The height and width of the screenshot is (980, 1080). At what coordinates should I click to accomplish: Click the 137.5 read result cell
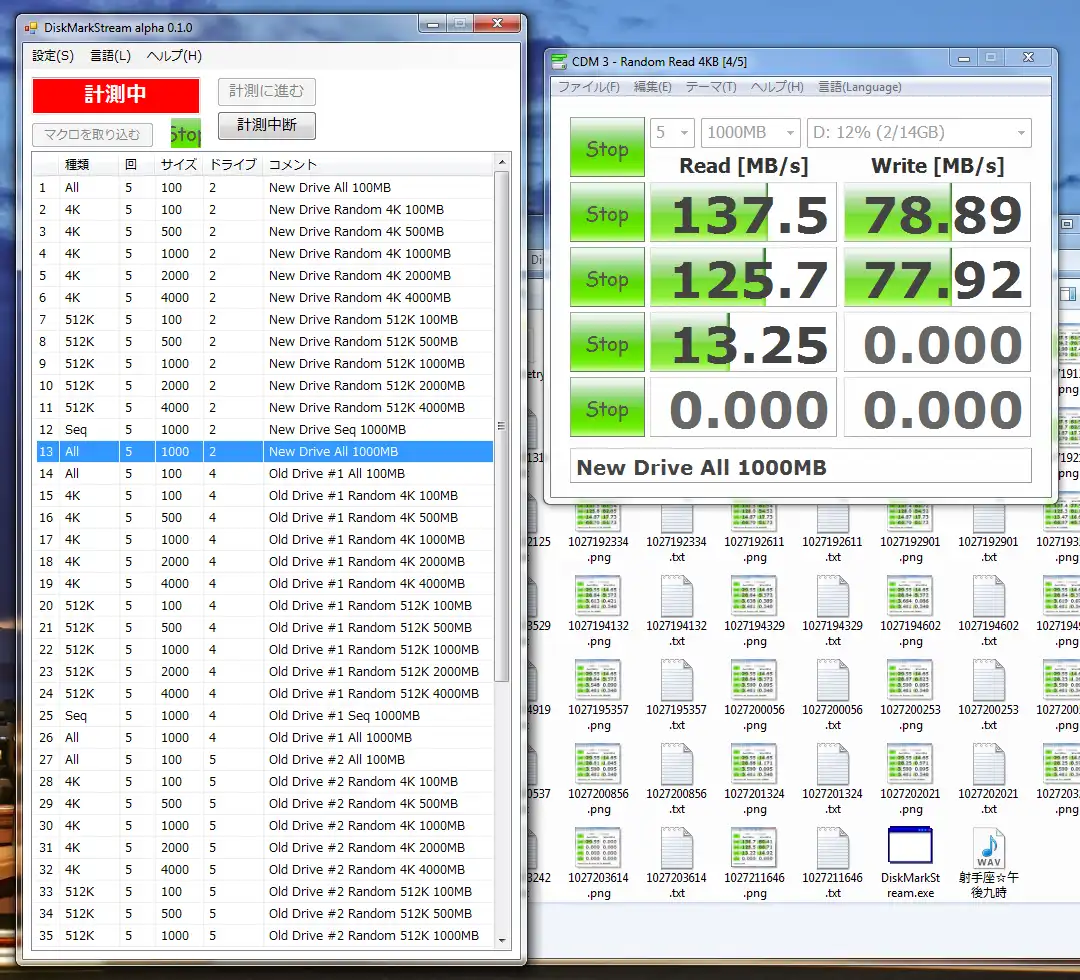pos(743,212)
